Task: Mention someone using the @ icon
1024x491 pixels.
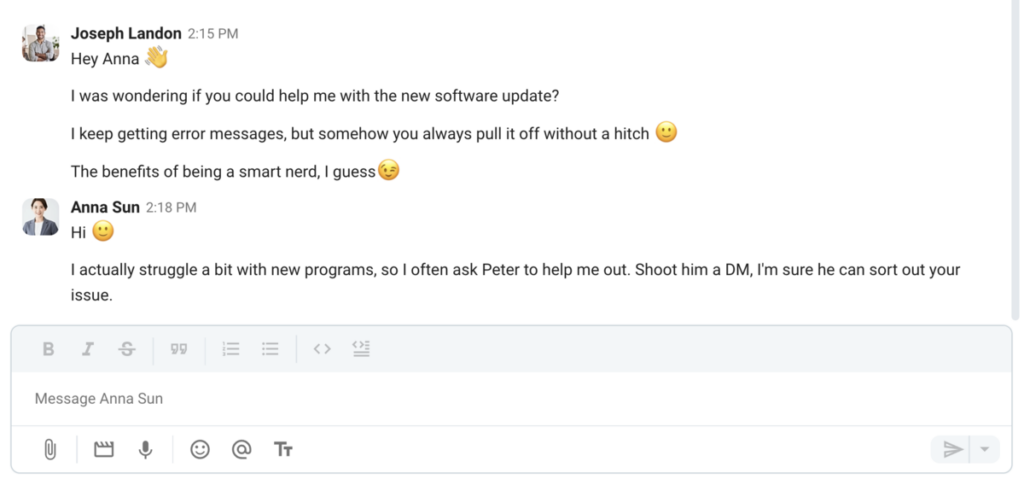Action: 241,450
